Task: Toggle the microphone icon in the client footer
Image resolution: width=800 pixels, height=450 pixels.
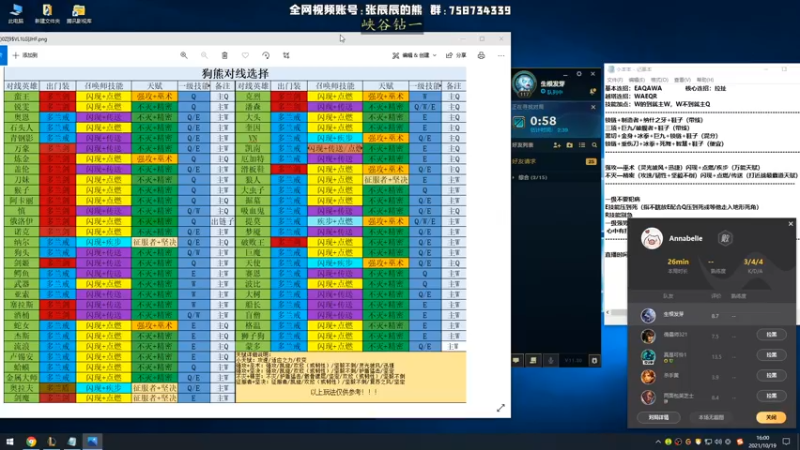Action: (551, 360)
